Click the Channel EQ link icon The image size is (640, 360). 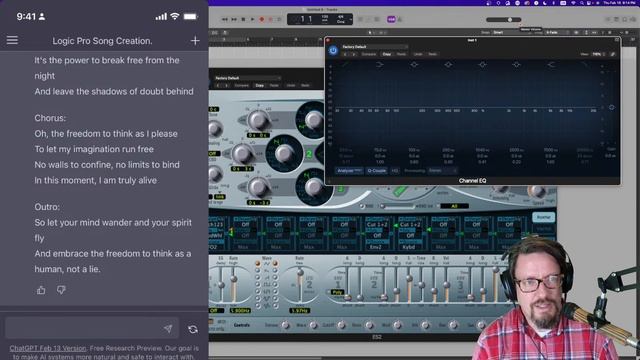point(612,54)
